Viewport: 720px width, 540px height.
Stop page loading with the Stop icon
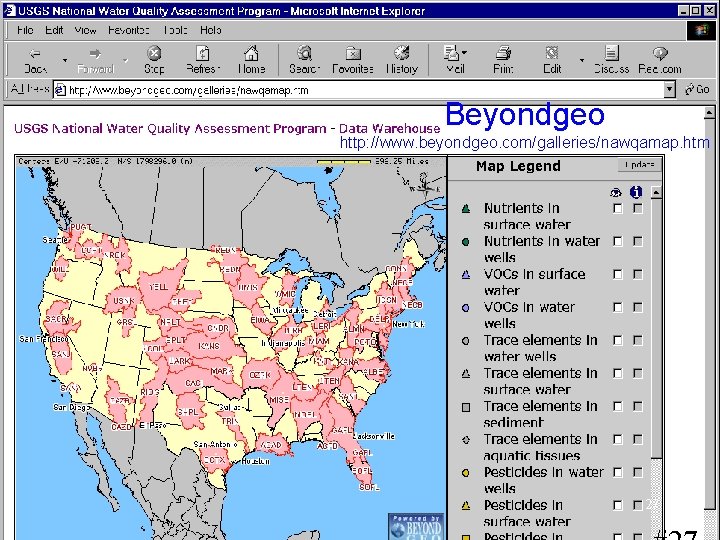(x=154, y=60)
